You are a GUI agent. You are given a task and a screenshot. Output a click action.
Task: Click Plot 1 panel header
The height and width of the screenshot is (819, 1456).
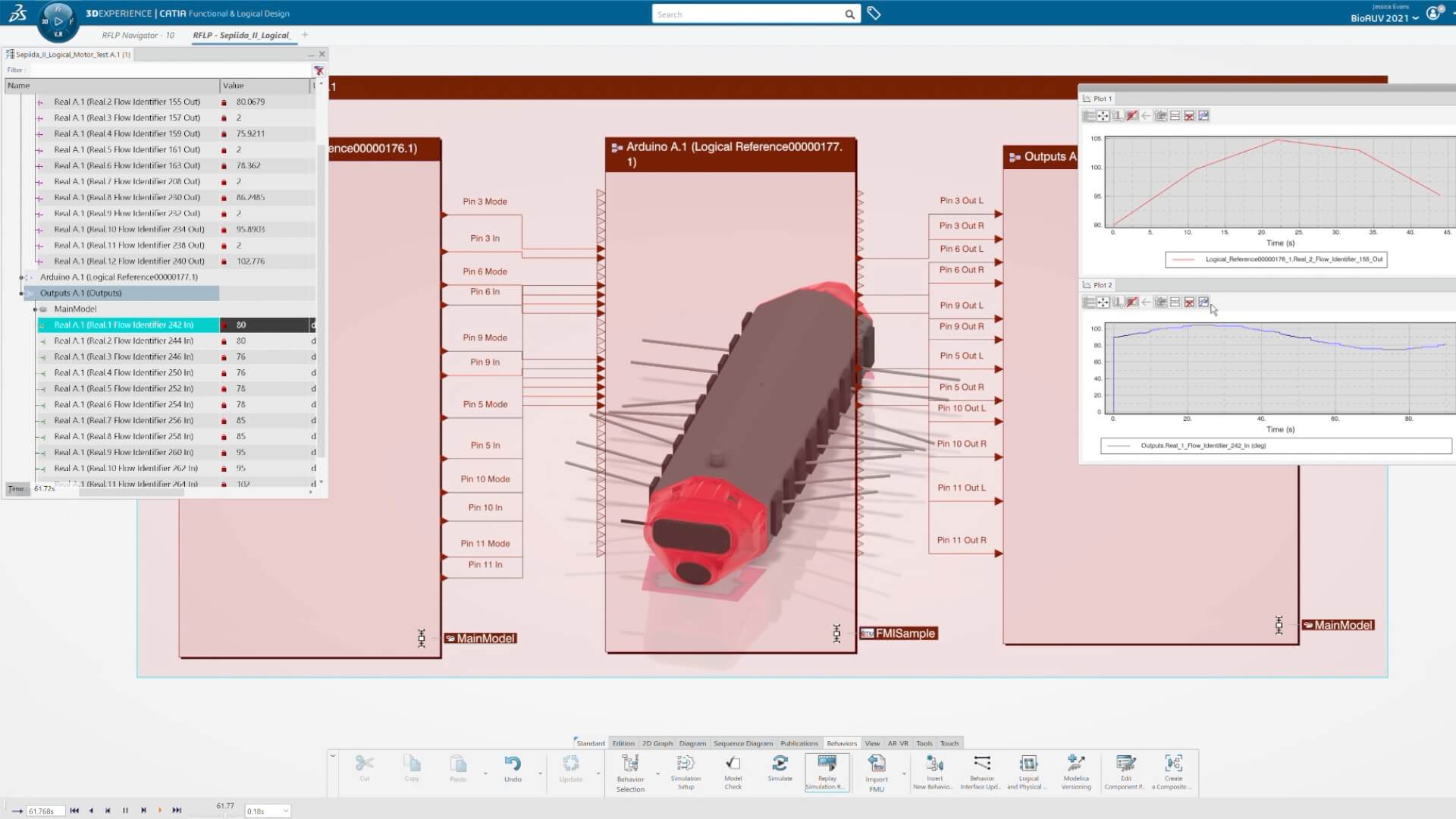pos(1101,98)
